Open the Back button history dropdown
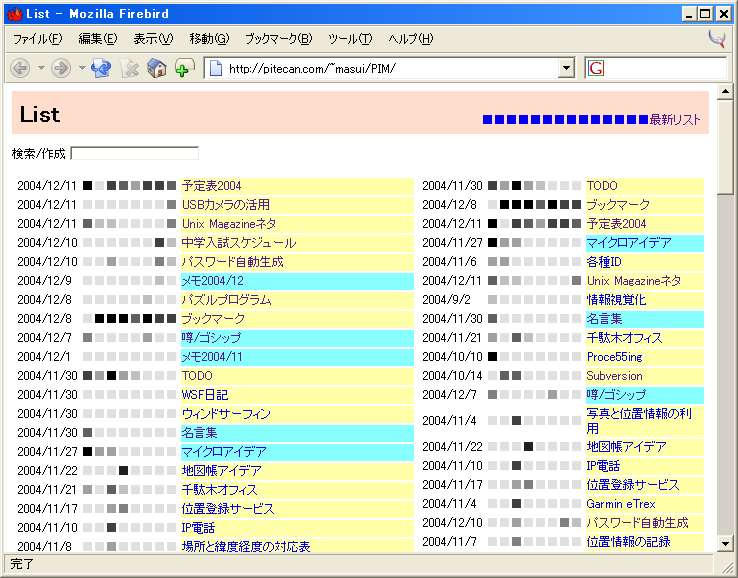The height and width of the screenshot is (578, 738). click(41, 69)
